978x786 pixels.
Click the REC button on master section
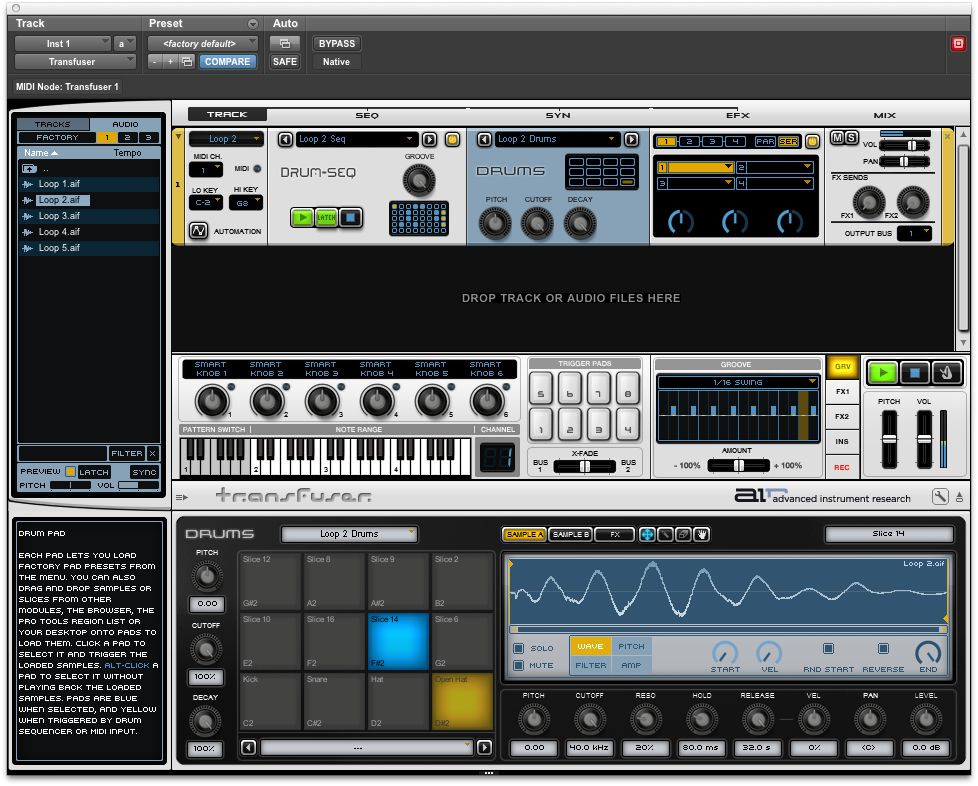841,467
